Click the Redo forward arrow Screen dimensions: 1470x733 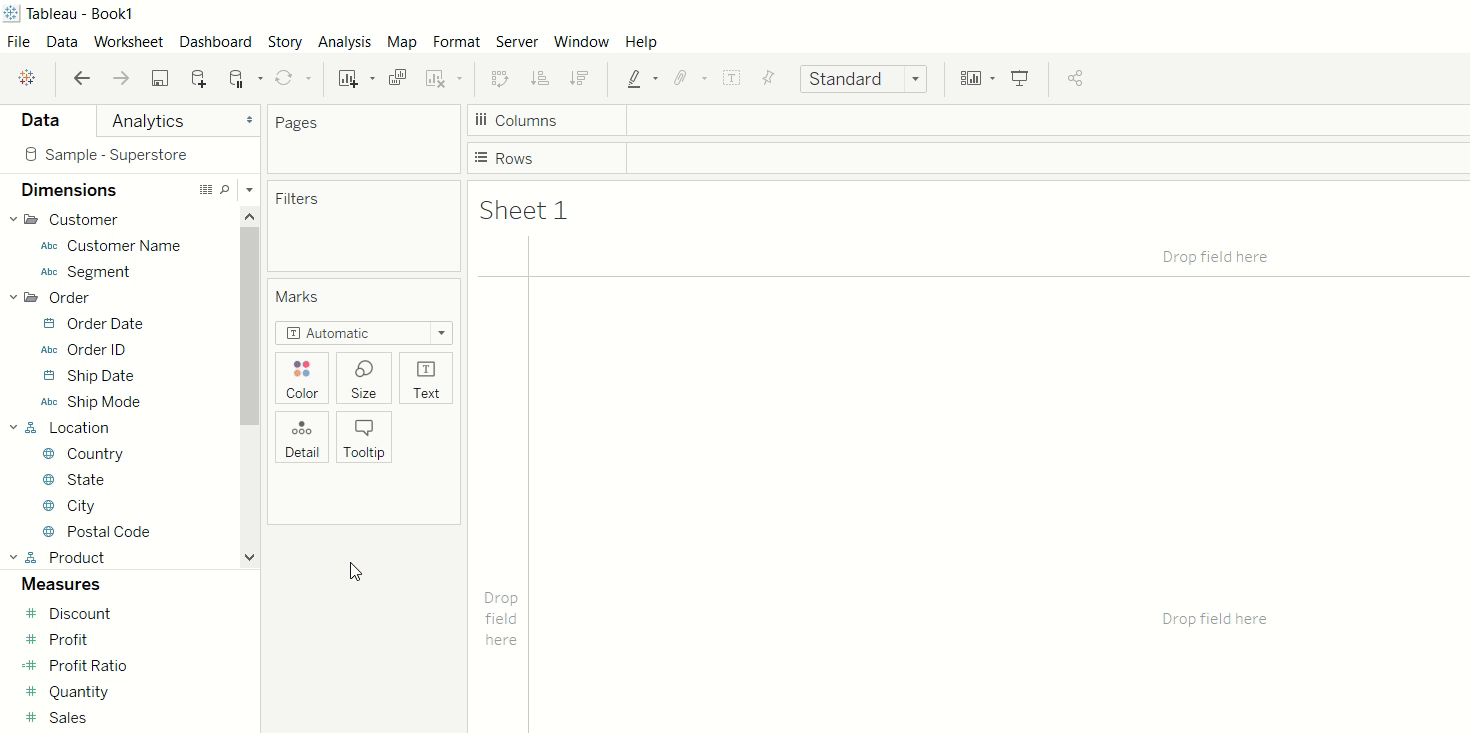coord(121,78)
